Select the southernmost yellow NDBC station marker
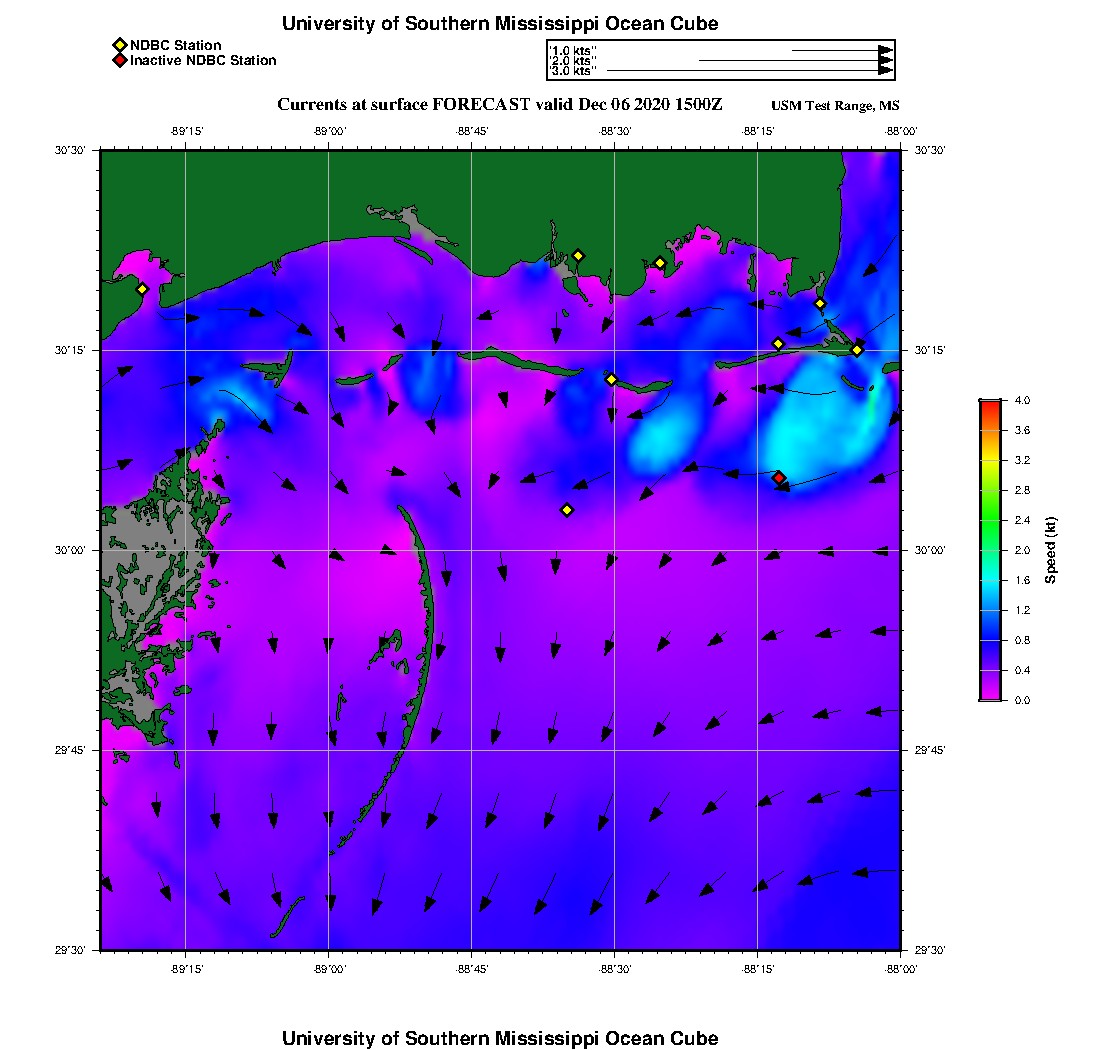Image resolution: width=1100 pixels, height=1050 pixels. click(567, 510)
